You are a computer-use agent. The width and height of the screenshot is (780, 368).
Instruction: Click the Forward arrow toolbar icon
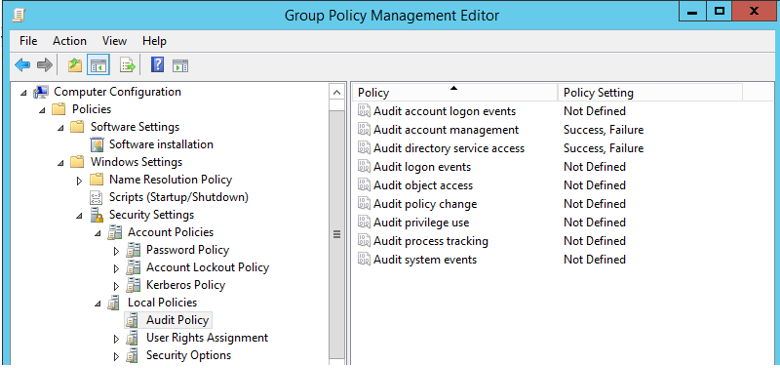(45, 65)
